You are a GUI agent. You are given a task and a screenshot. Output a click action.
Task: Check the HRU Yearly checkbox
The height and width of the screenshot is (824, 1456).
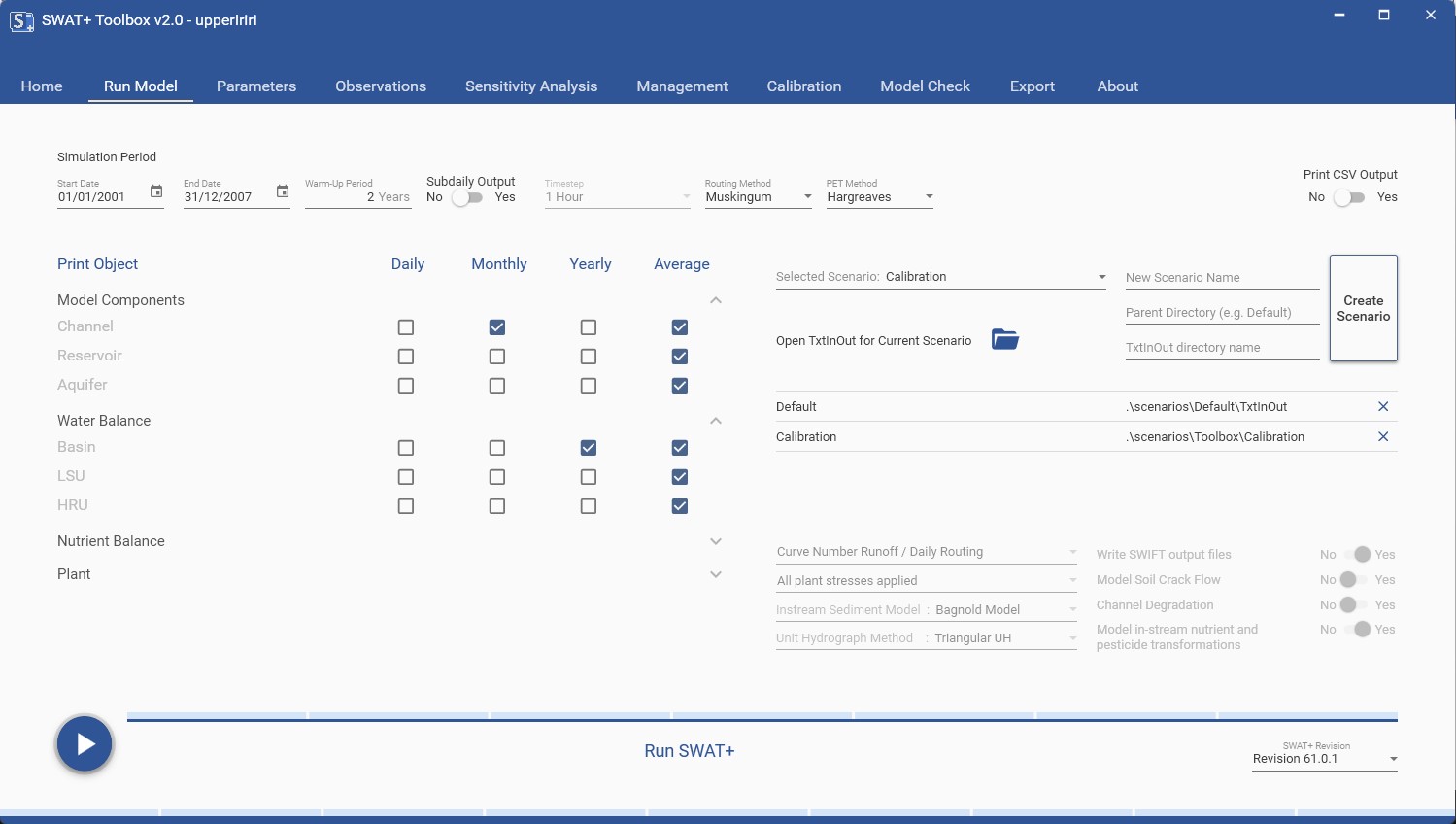pyautogui.click(x=589, y=506)
